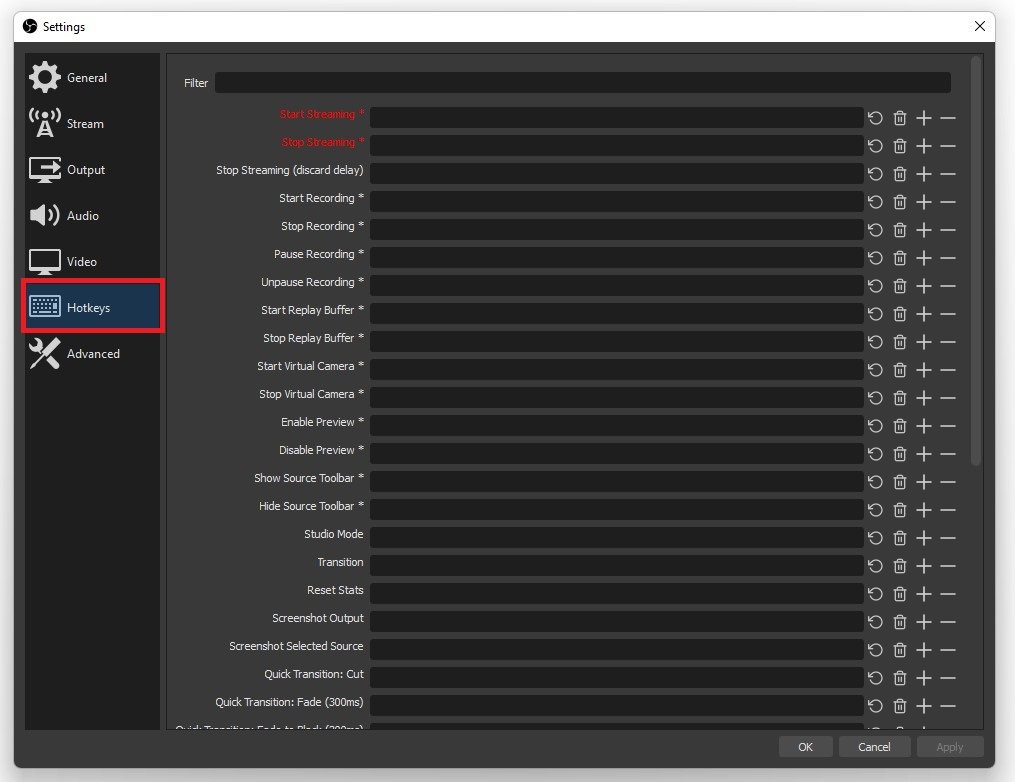The width and height of the screenshot is (1015, 782).
Task: Reset the Start Streaming hotkey
Action: click(x=875, y=118)
